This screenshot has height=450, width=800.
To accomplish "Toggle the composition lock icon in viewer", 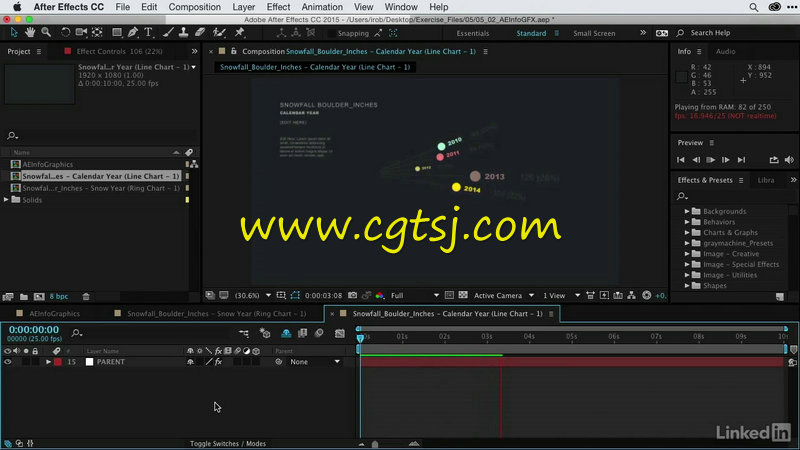I will point(234,51).
